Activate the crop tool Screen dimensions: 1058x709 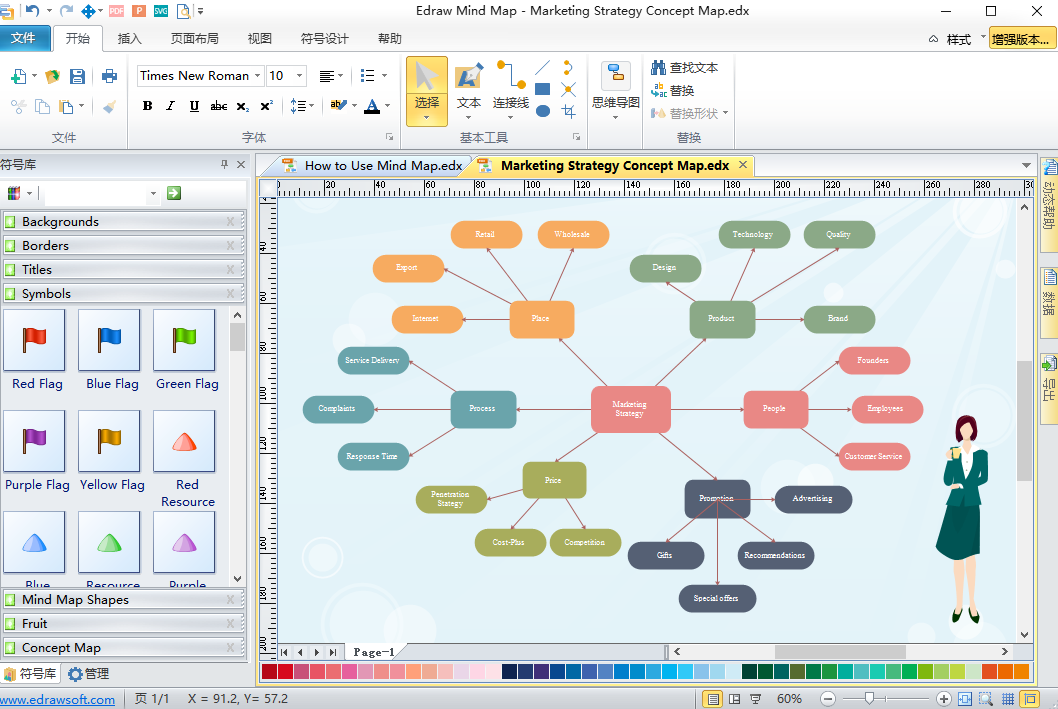click(568, 111)
